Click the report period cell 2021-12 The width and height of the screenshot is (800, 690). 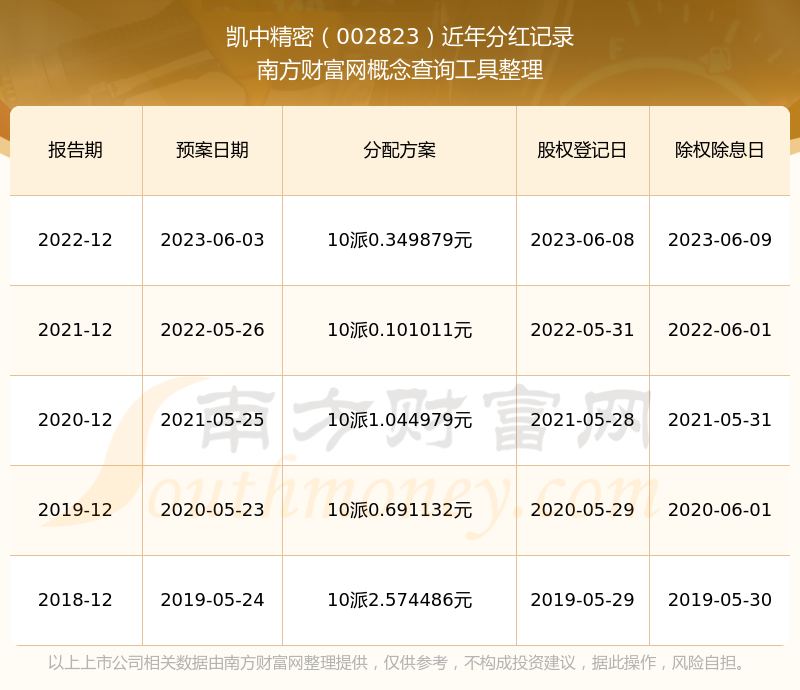click(x=76, y=330)
